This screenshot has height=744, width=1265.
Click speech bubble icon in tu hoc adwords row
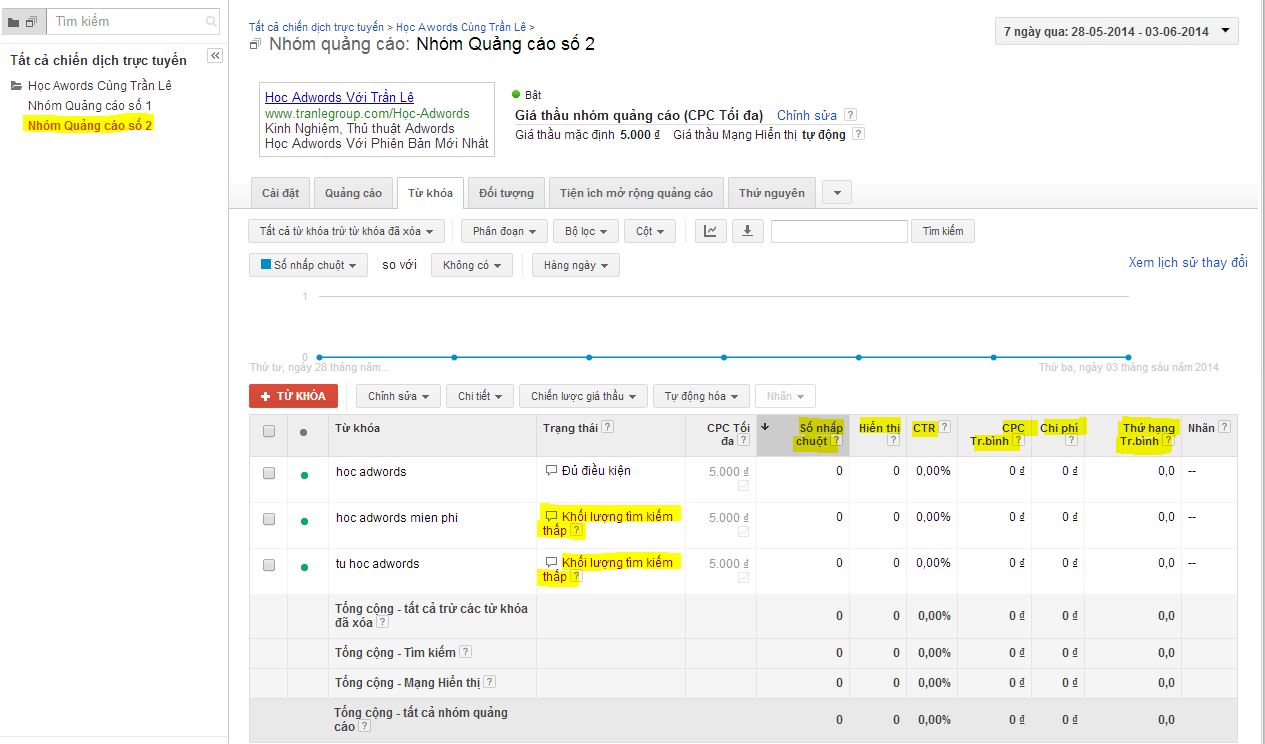point(550,563)
